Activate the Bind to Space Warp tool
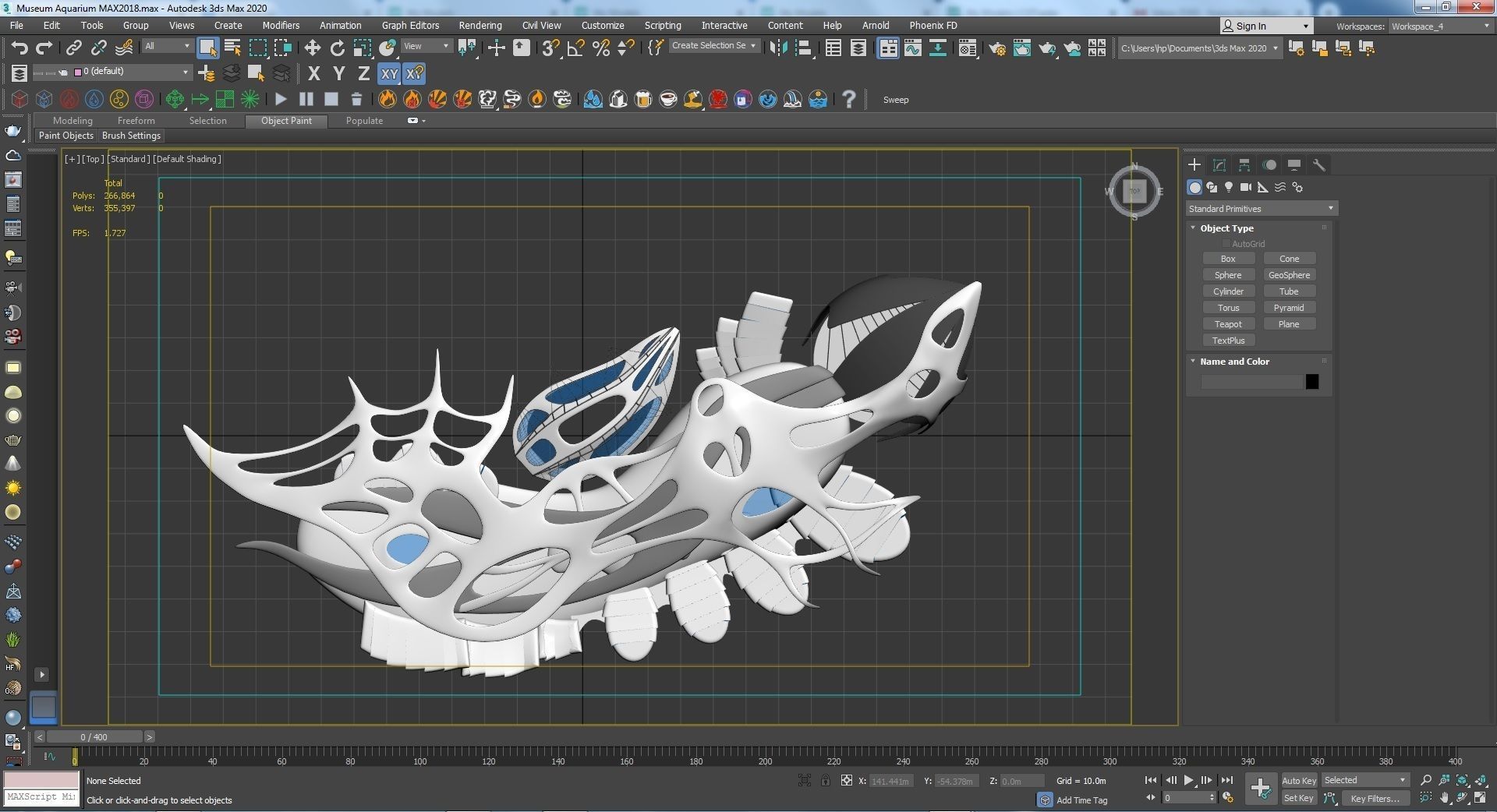Image resolution: width=1497 pixels, height=812 pixels. (x=124, y=48)
